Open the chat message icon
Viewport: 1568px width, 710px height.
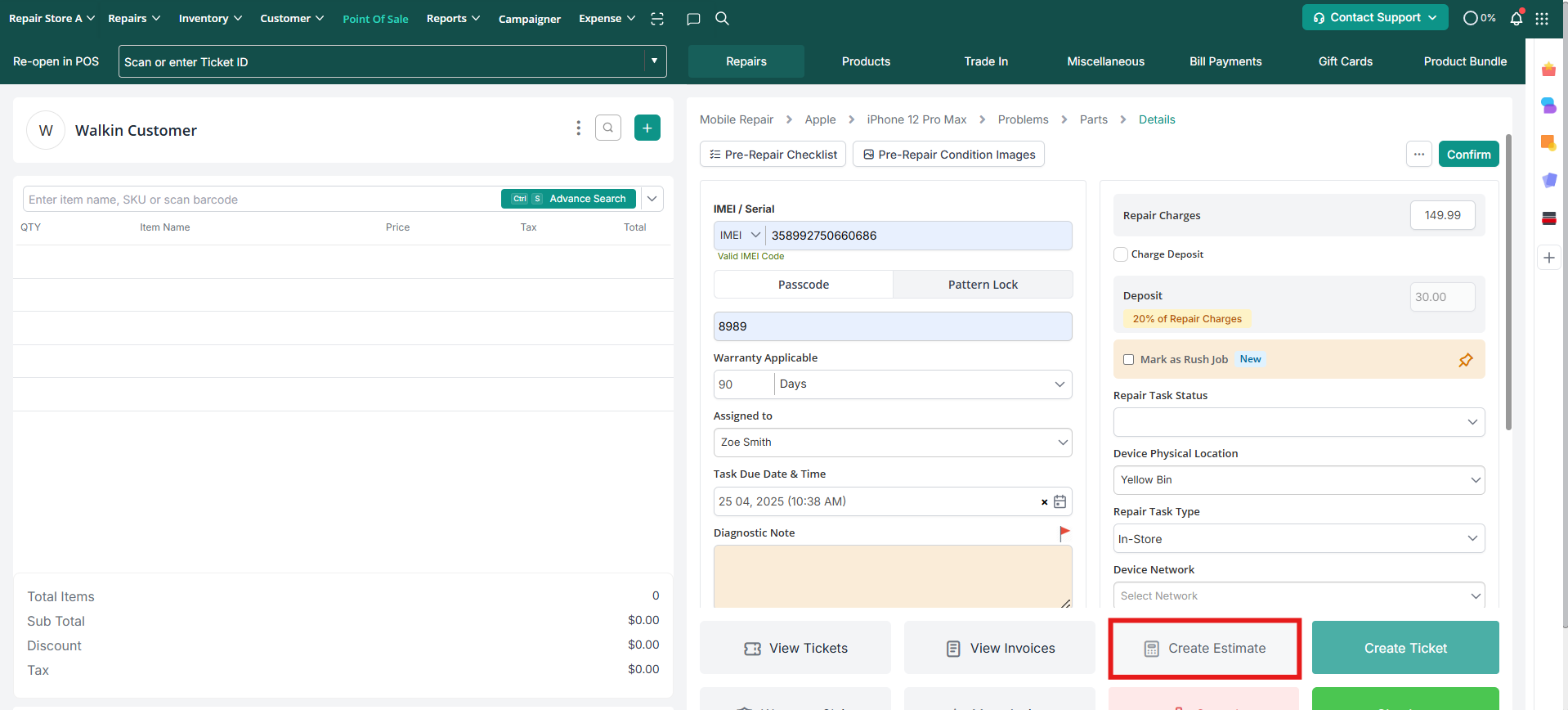pyautogui.click(x=693, y=19)
